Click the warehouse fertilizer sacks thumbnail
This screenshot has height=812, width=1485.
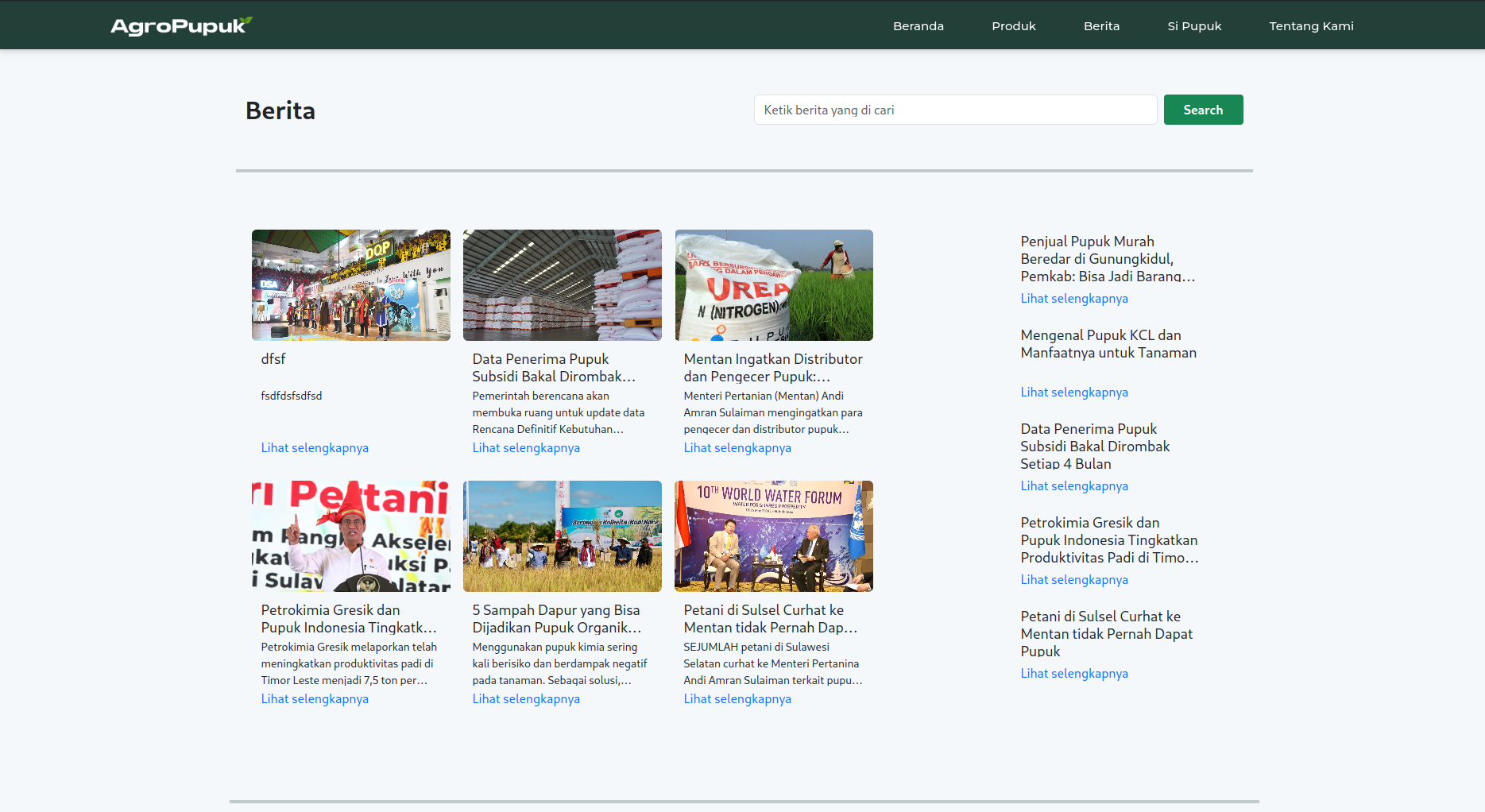pyautogui.click(x=563, y=285)
